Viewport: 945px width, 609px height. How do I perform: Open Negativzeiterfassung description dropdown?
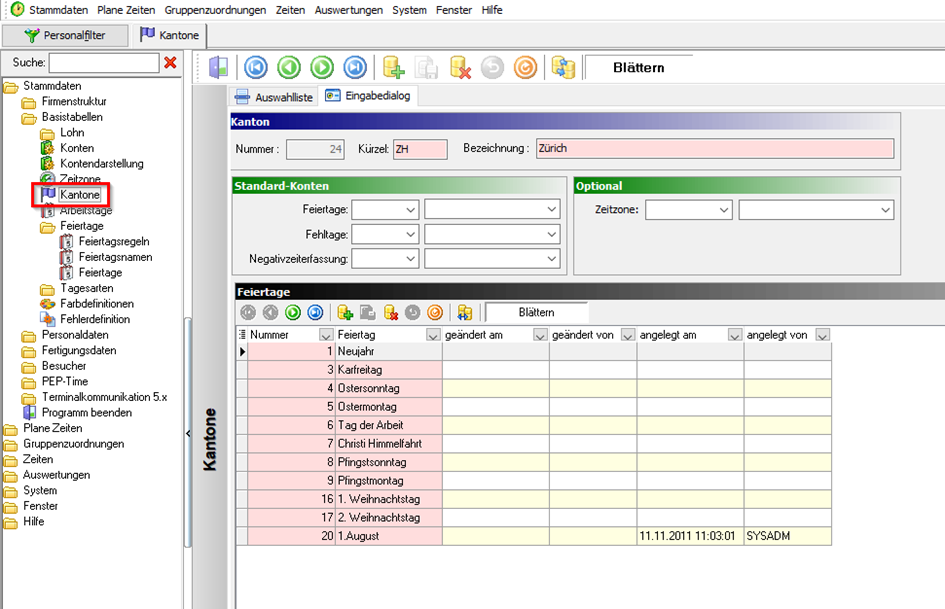coord(551,259)
